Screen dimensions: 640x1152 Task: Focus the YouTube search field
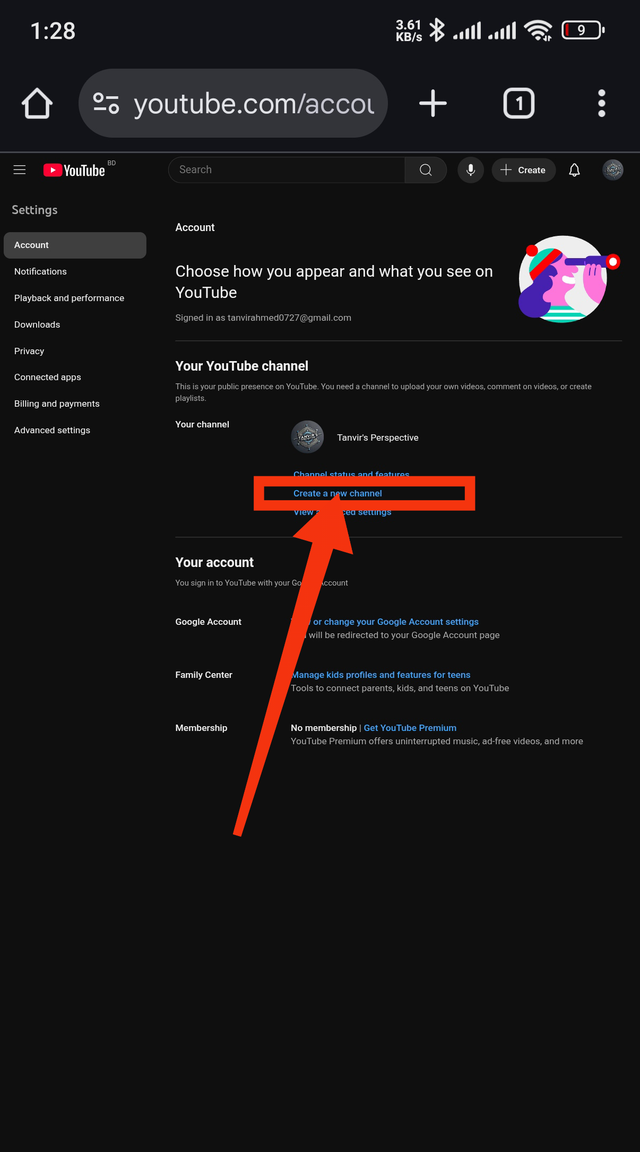(x=287, y=170)
